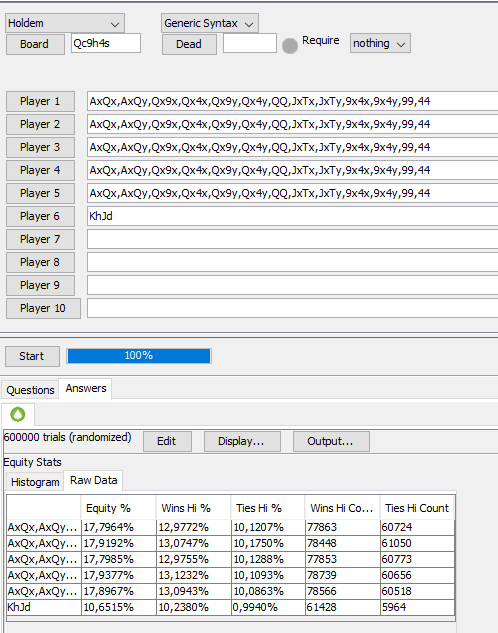Viewport: 498px width, 633px height.
Task: Open the Output... options
Action: 331,441
